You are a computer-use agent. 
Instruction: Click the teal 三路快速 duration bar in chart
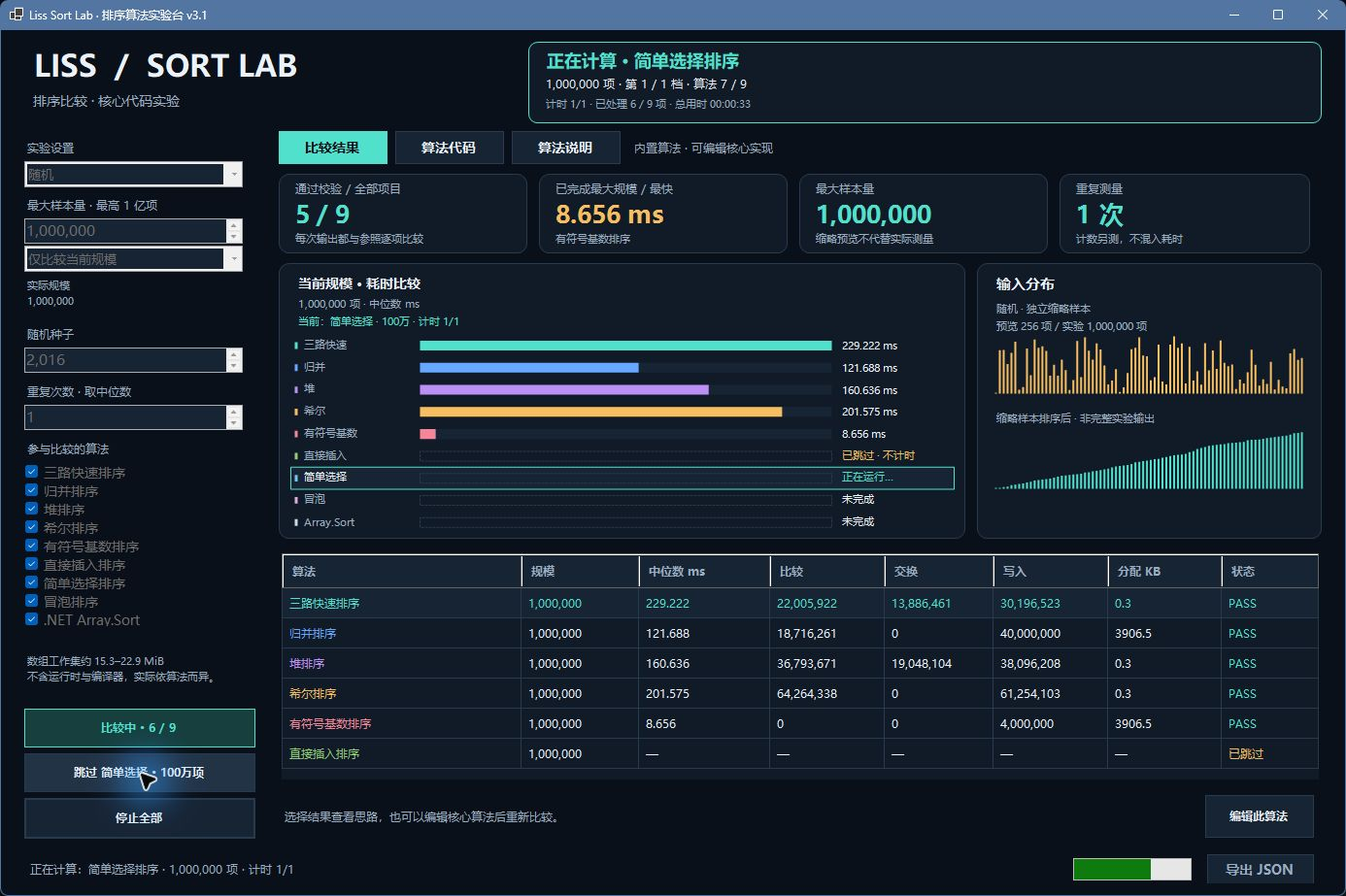[625, 346]
